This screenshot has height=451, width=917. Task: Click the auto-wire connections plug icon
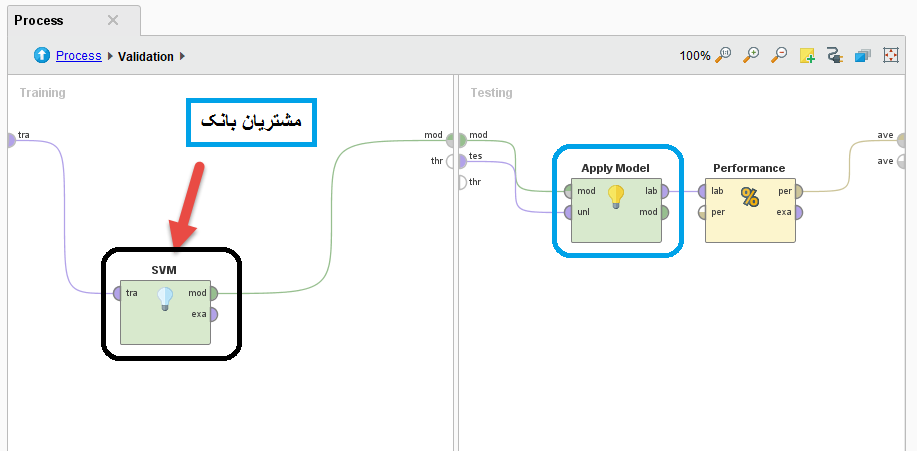835,56
